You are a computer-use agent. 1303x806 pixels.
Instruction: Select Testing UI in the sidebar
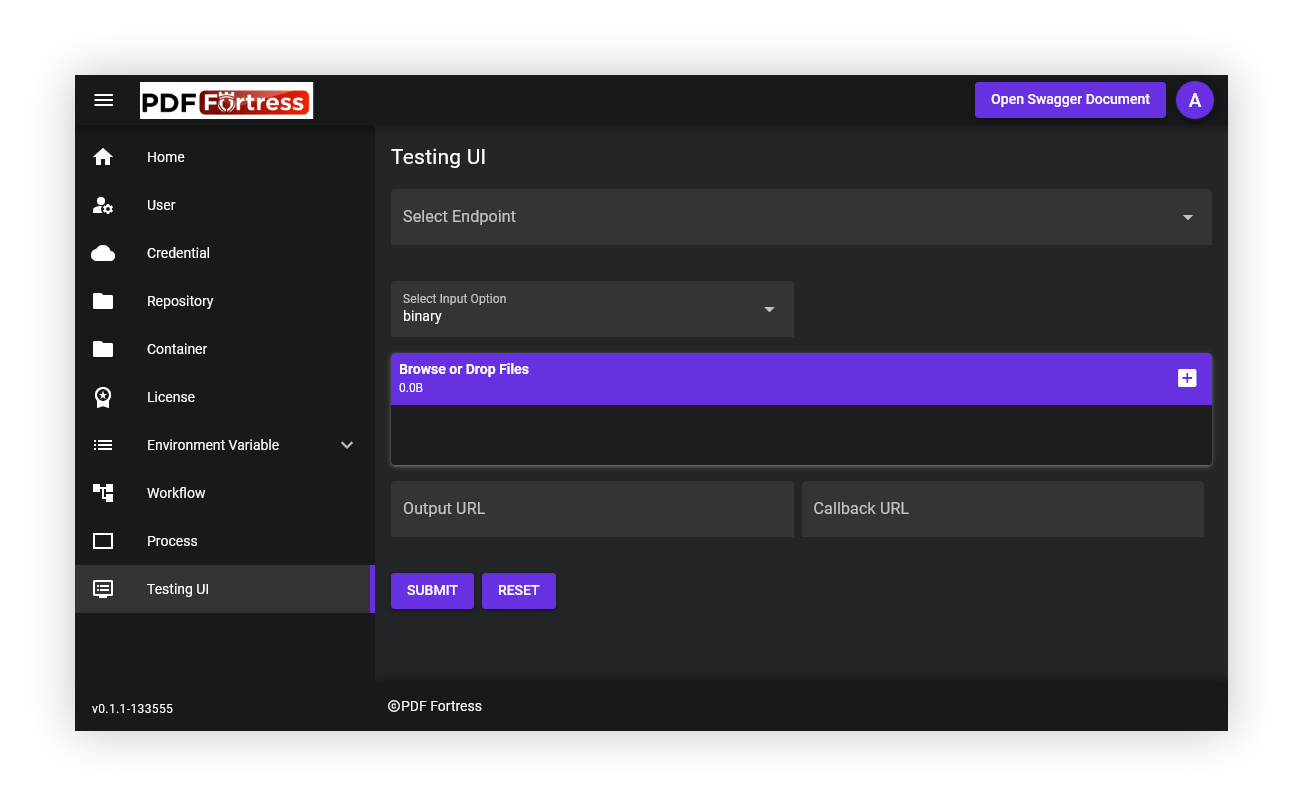[178, 589]
